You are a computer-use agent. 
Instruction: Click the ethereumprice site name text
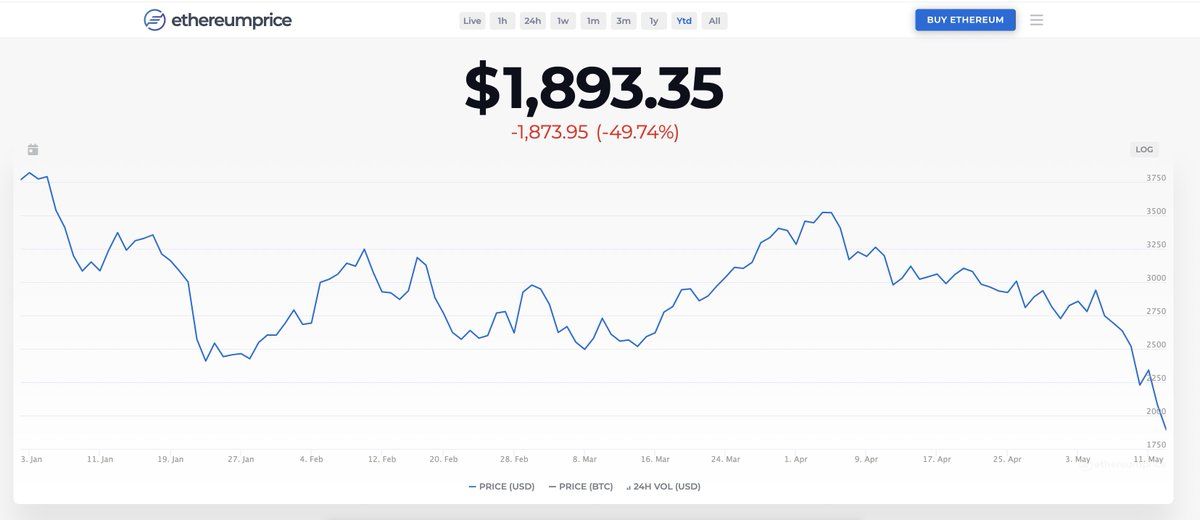point(231,20)
